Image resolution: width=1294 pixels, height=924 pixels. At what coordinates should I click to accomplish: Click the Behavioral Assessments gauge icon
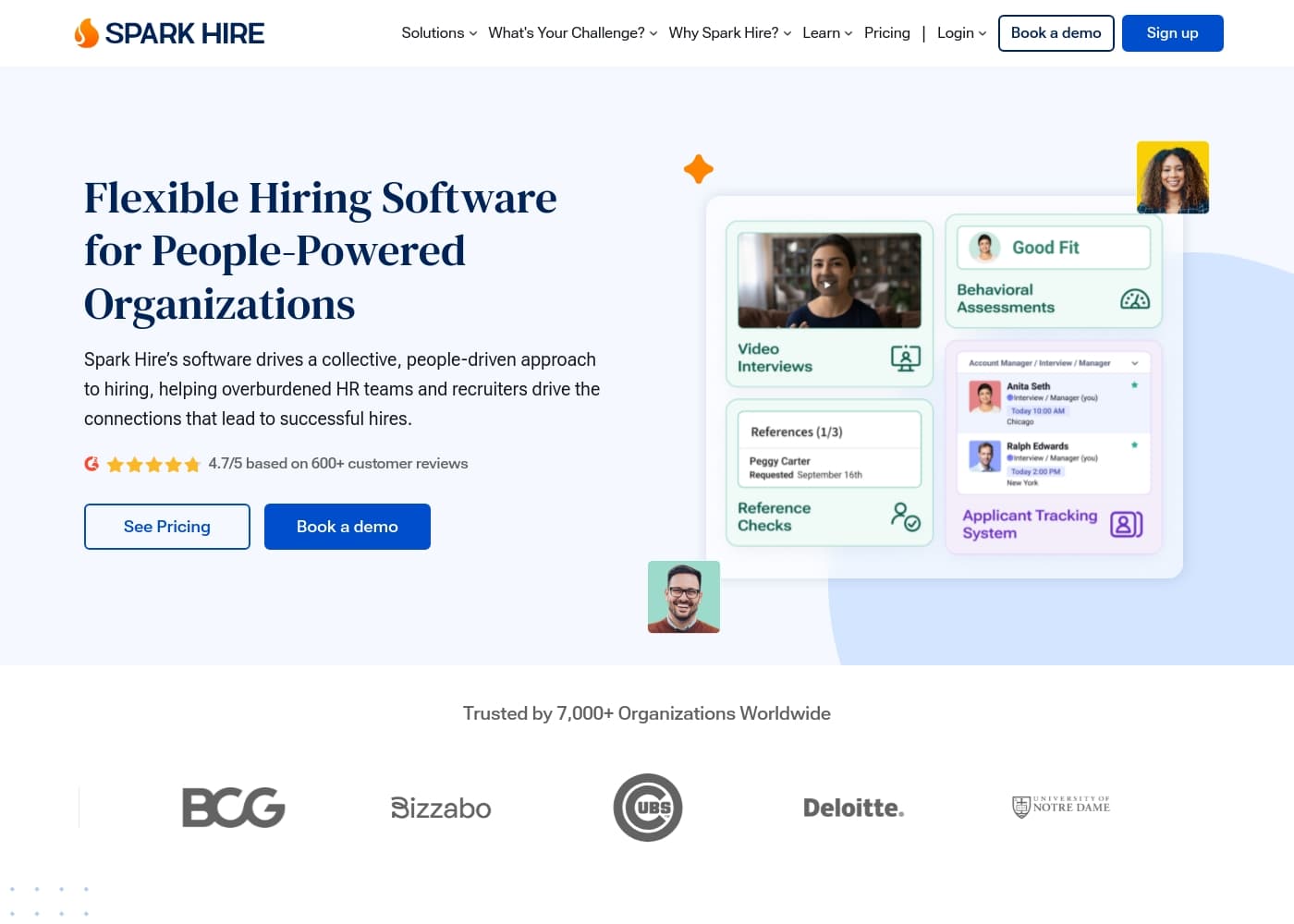point(1135,298)
